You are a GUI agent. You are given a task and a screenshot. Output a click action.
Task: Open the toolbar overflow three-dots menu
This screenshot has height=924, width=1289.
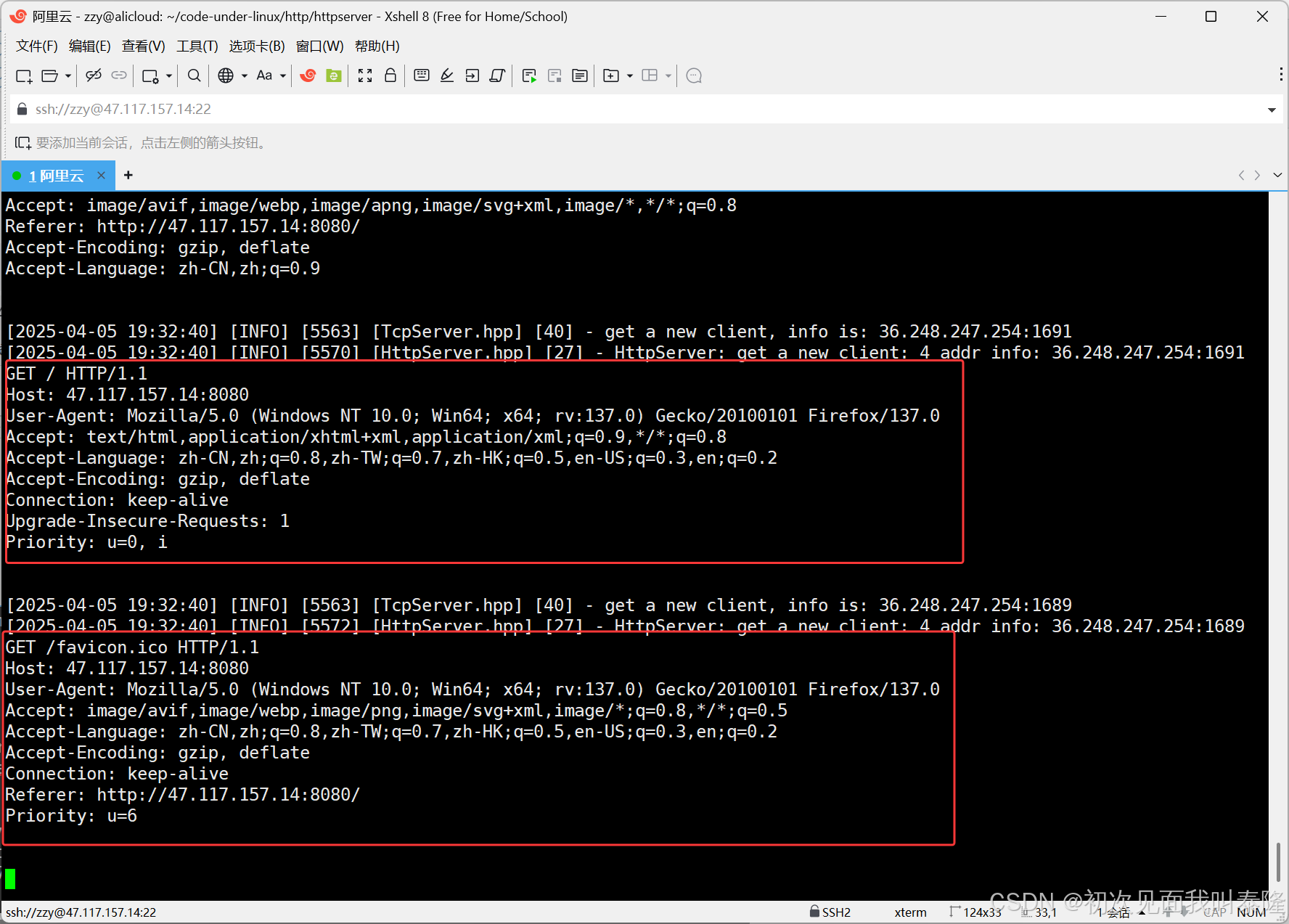pyautogui.click(x=1281, y=75)
